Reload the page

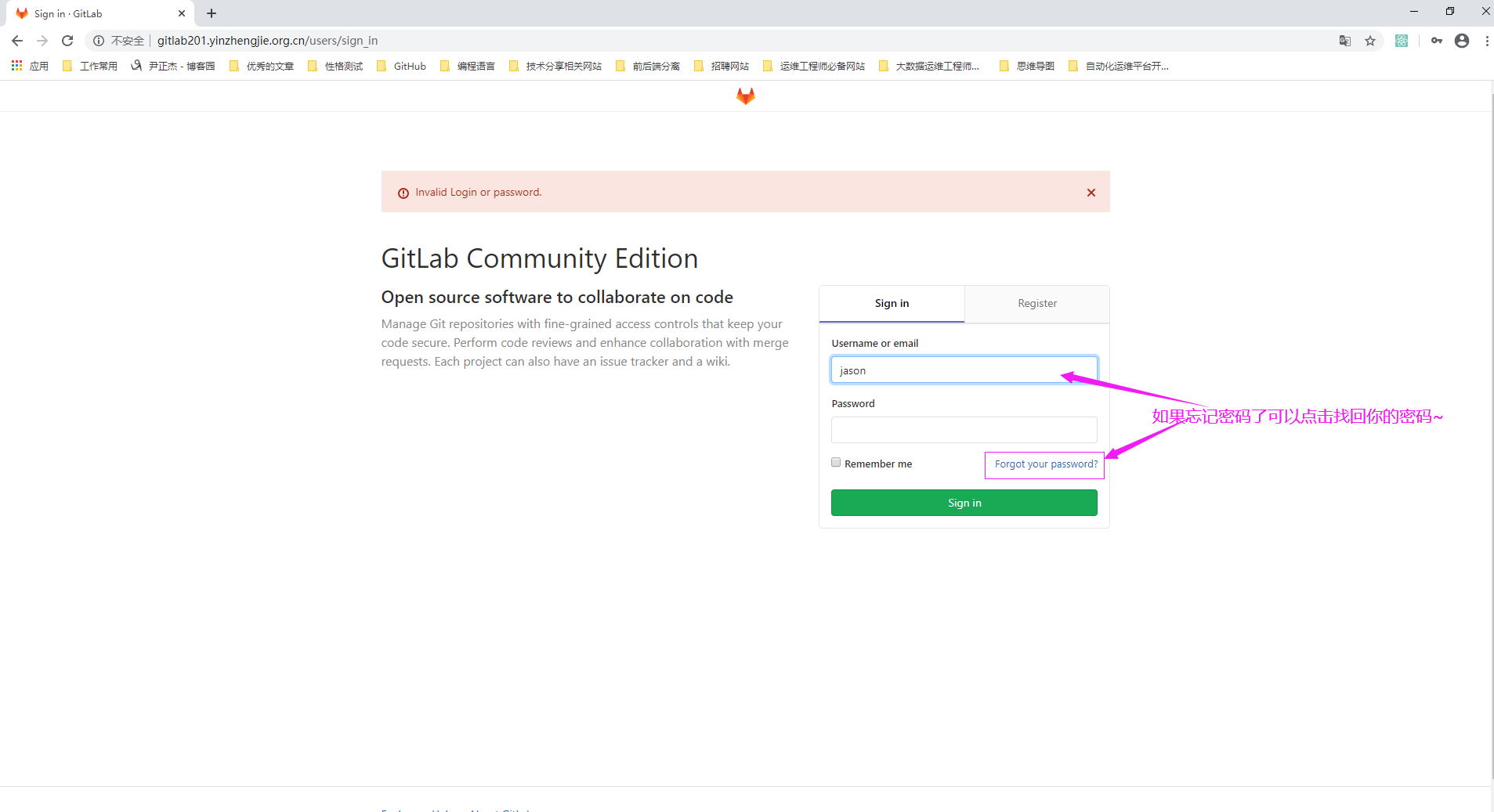click(67, 41)
